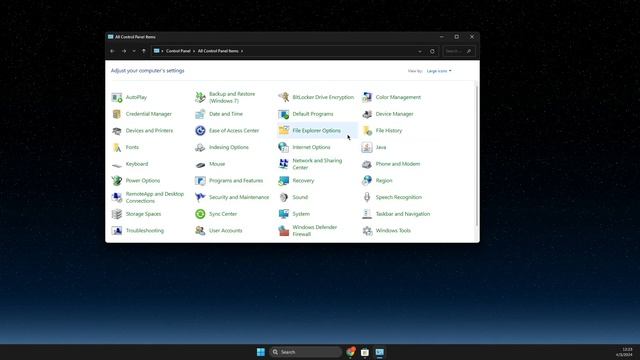Click the Sound speaker icon
Viewport: 640px width, 360px height.
283,198
